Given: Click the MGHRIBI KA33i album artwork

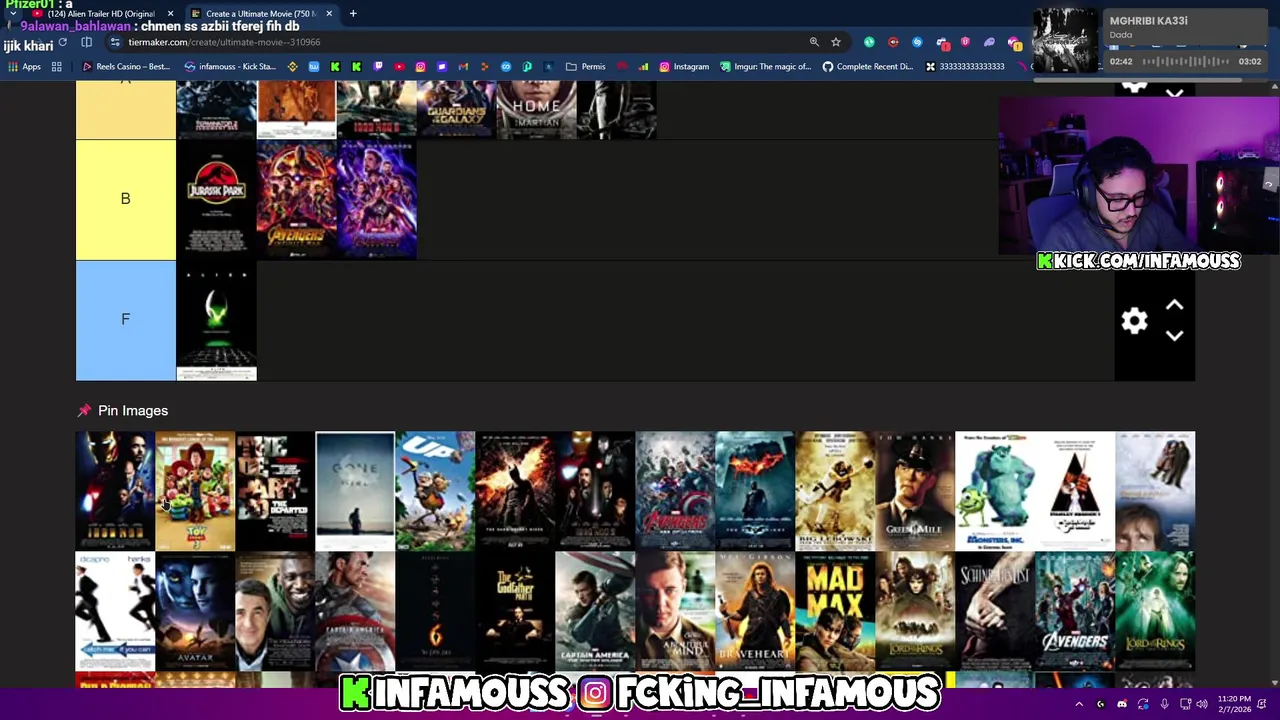Looking at the screenshot, I should [x=1065, y=41].
